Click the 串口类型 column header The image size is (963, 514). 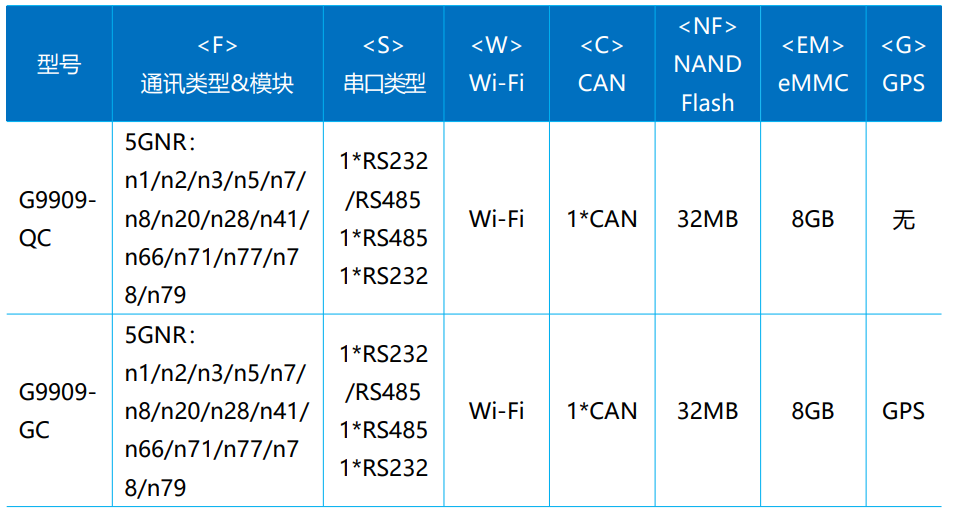[384, 65]
